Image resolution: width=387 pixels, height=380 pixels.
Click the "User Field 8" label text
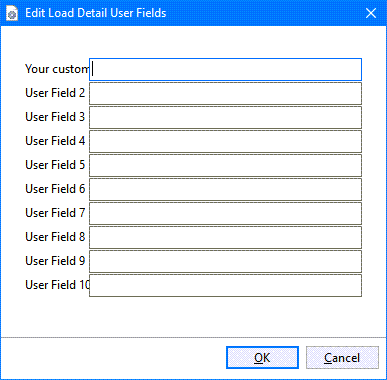click(x=55, y=237)
